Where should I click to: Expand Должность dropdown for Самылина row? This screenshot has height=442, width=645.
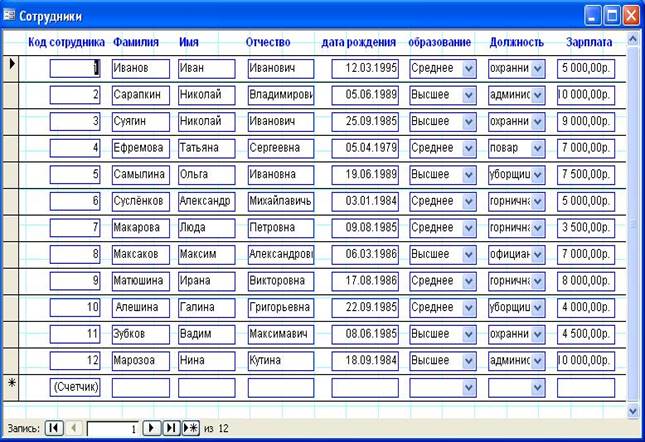537,174
